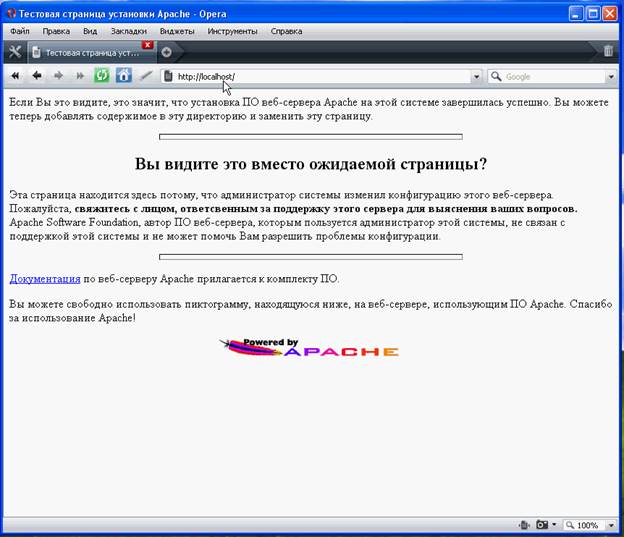Click the 100% zoom field
The height and width of the screenshot is (537, 624).
(585, 525)
